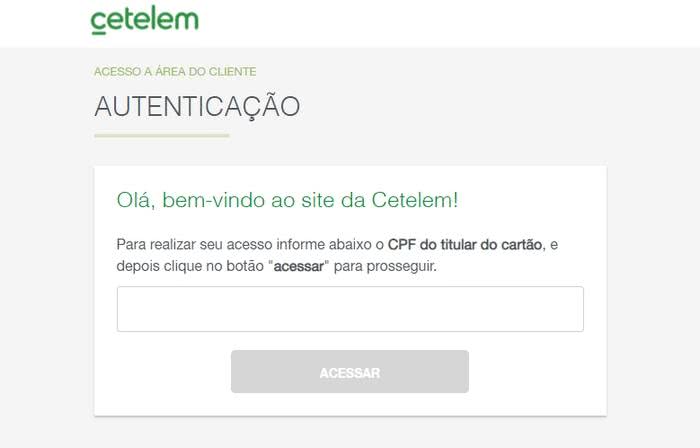Click the gray page background below the card
Screen dimensions: 700x448
pyautogui.click(x=350, y=433)
